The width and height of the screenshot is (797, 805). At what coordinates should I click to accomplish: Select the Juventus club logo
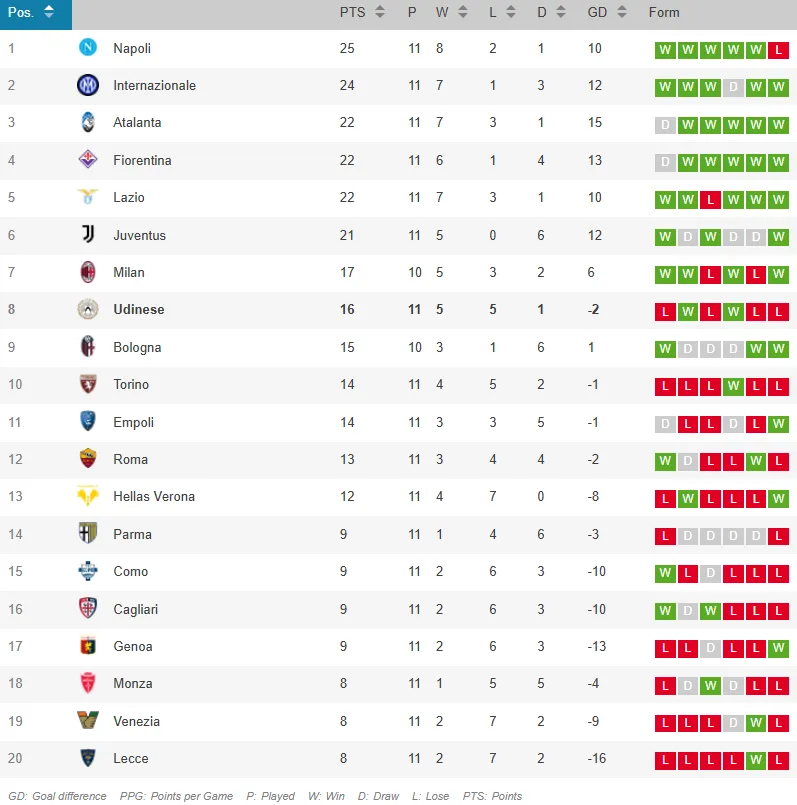click(88, 235)
